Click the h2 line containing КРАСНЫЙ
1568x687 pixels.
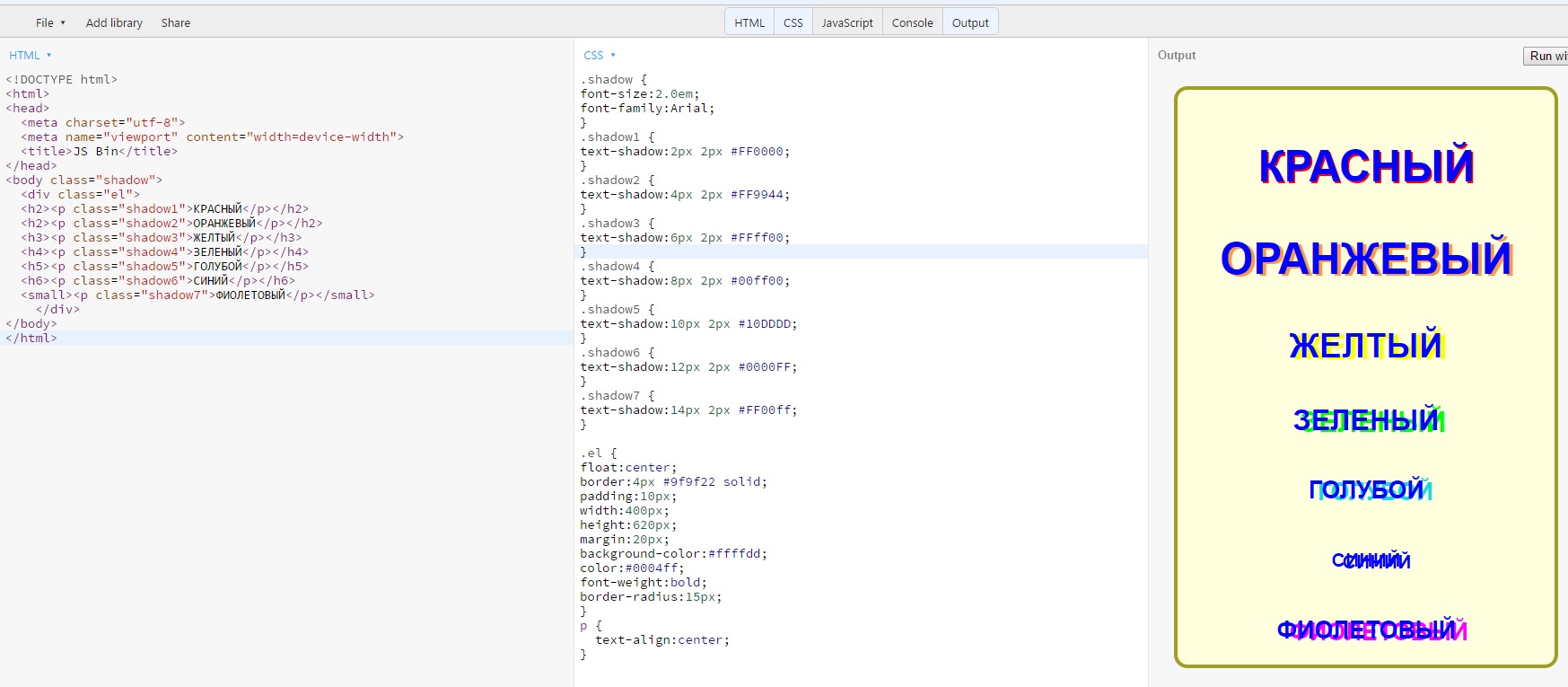pos(164,208)
